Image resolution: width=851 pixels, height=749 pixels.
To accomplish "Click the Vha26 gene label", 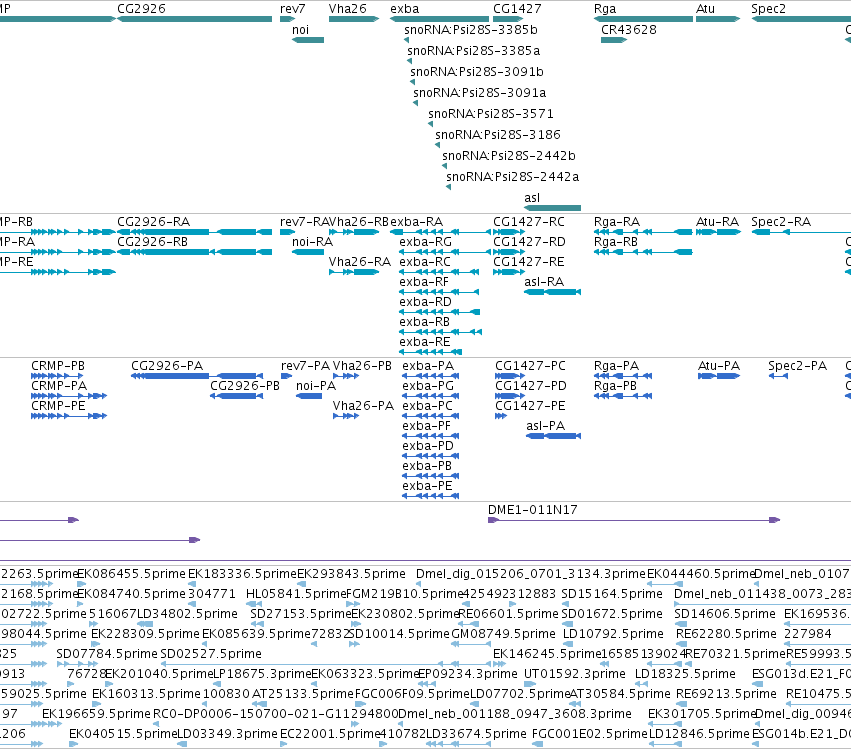I will (x=347, y=9).
